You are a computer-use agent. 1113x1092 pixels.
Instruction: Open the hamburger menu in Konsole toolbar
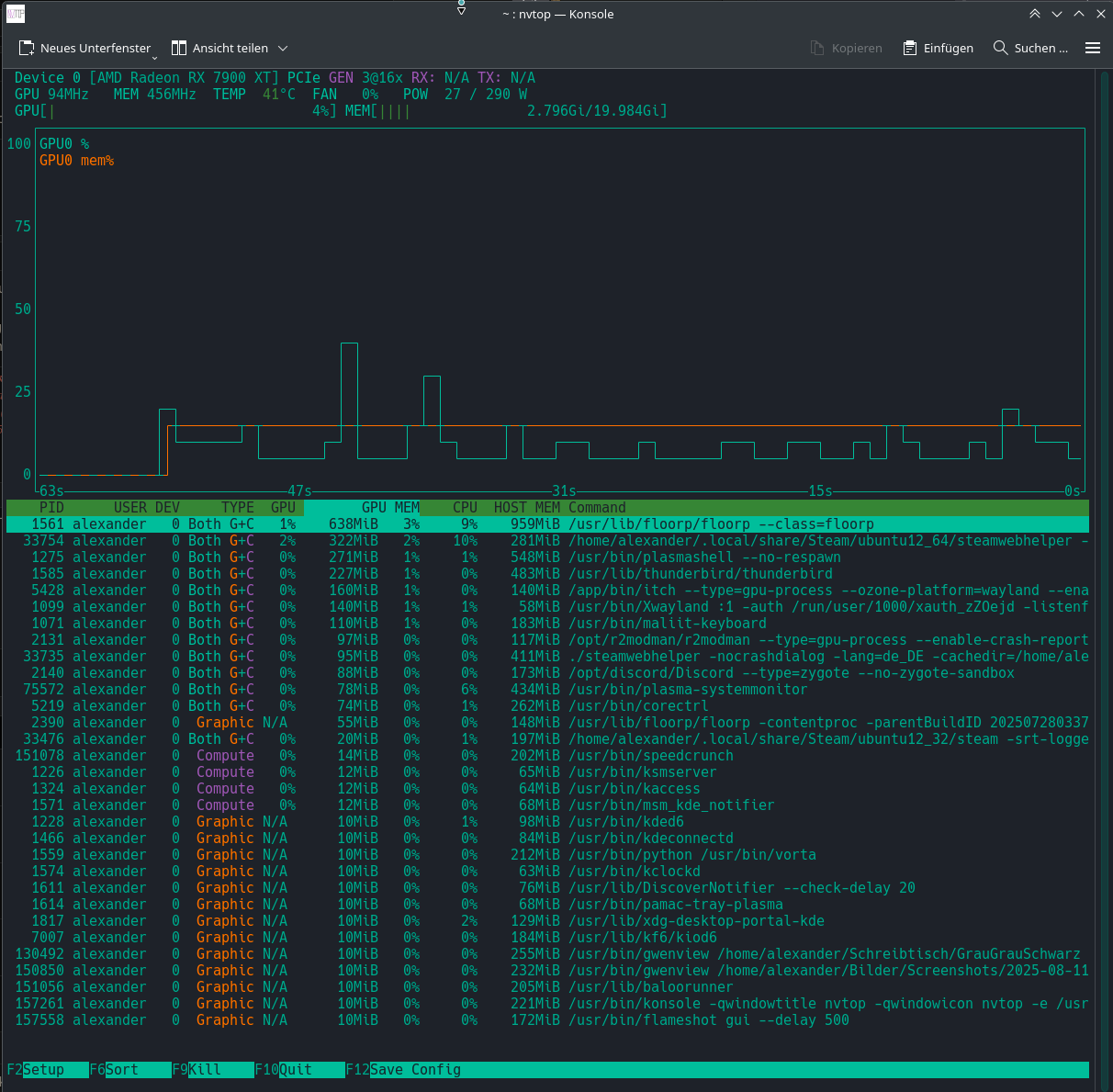(1093, 48)
